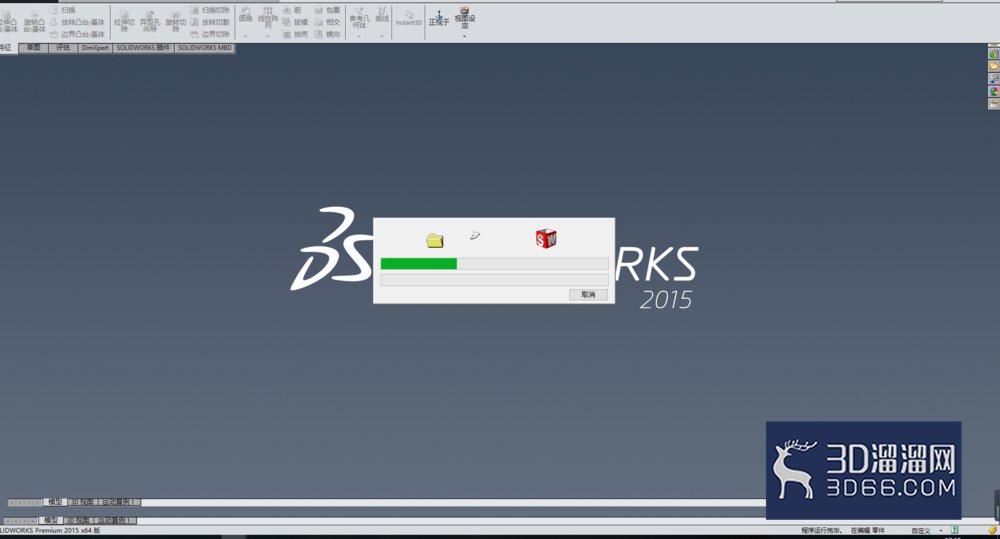The width and height of the screenshot is (1000, 539).
Task: Click the 线性阵列 linear pattern tool
Action: tap(268, 18)
